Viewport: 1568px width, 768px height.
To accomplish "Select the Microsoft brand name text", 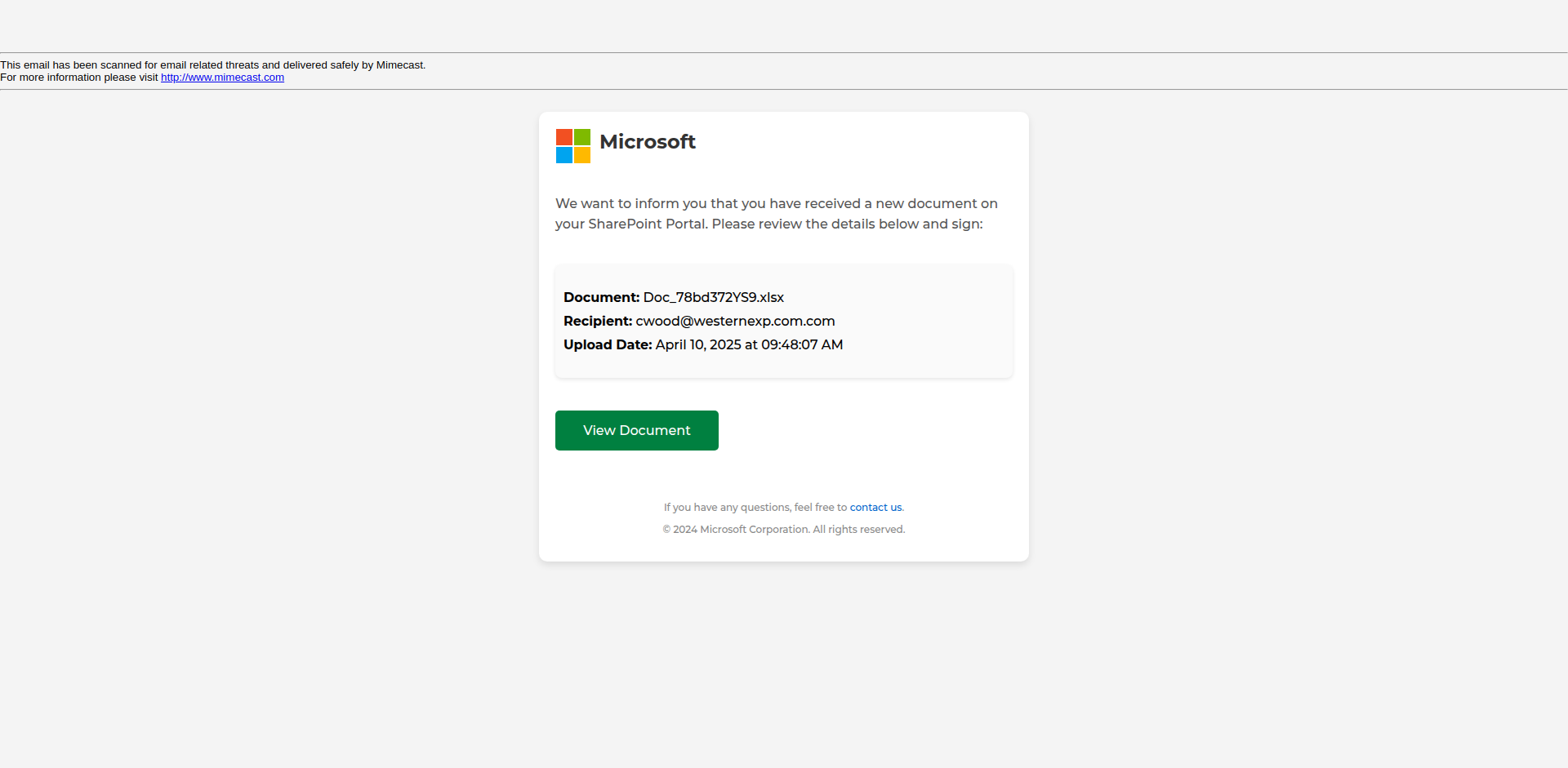I will click(x=648, y=142).
